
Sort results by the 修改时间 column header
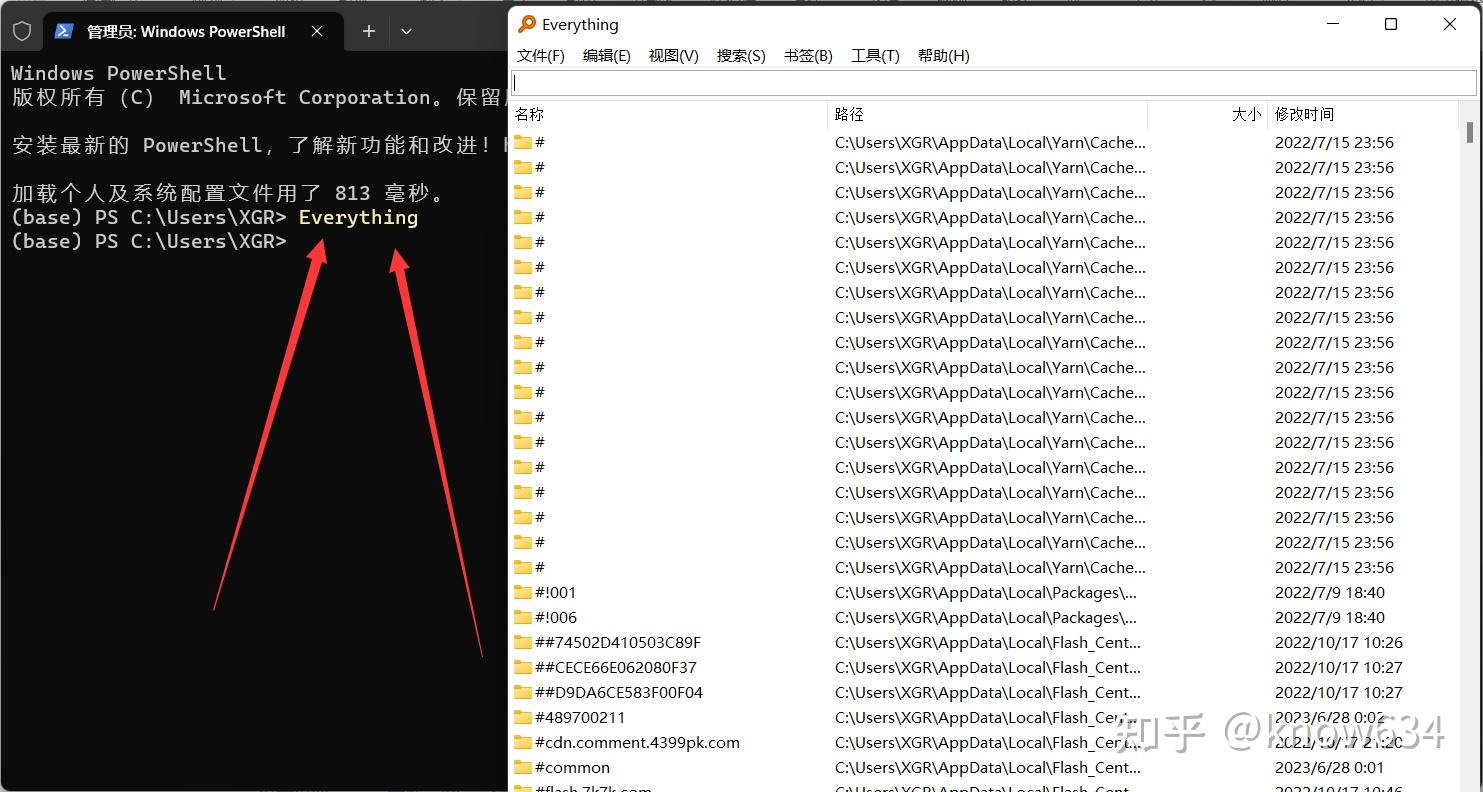point(1304,113)
